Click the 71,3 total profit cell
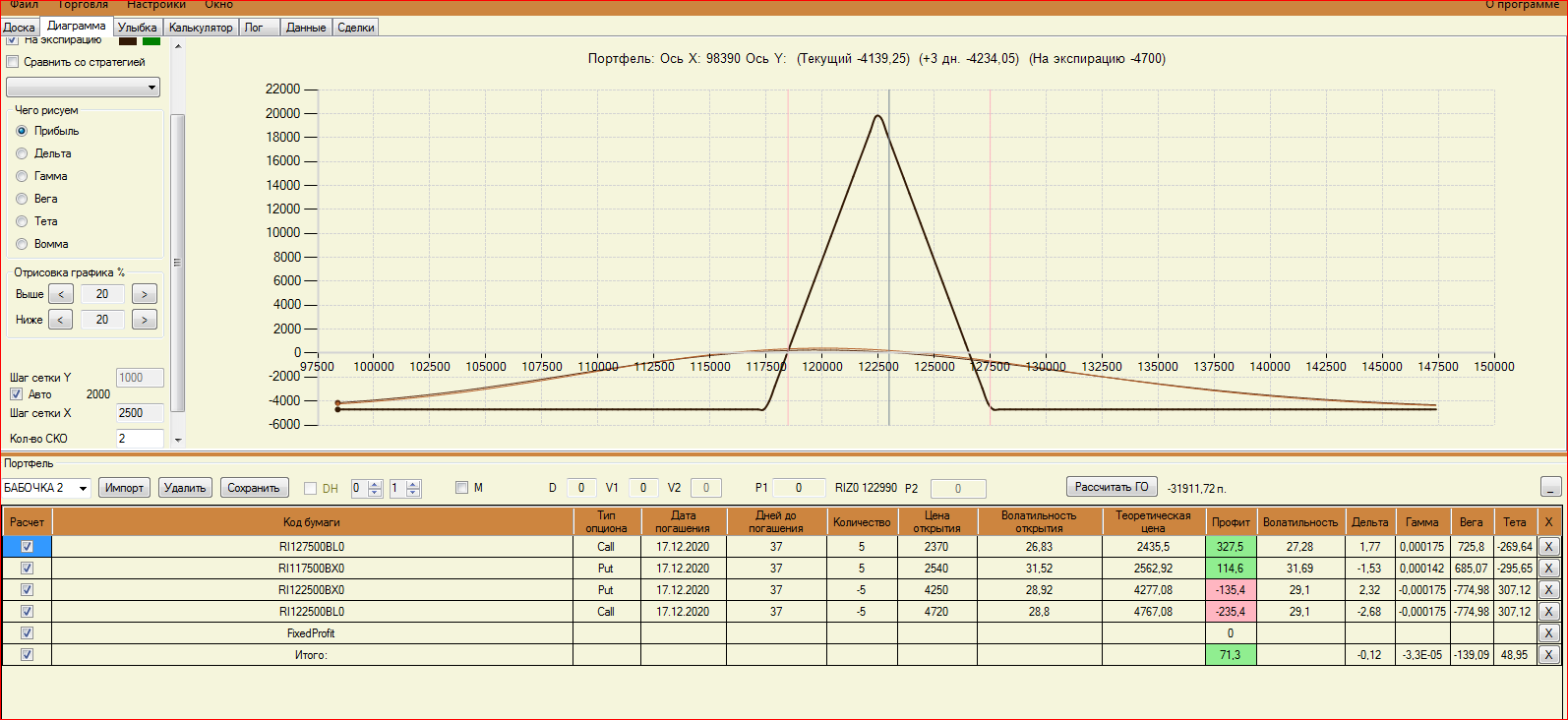Viewport: 1568px width, 720px height. (1231, 655)
